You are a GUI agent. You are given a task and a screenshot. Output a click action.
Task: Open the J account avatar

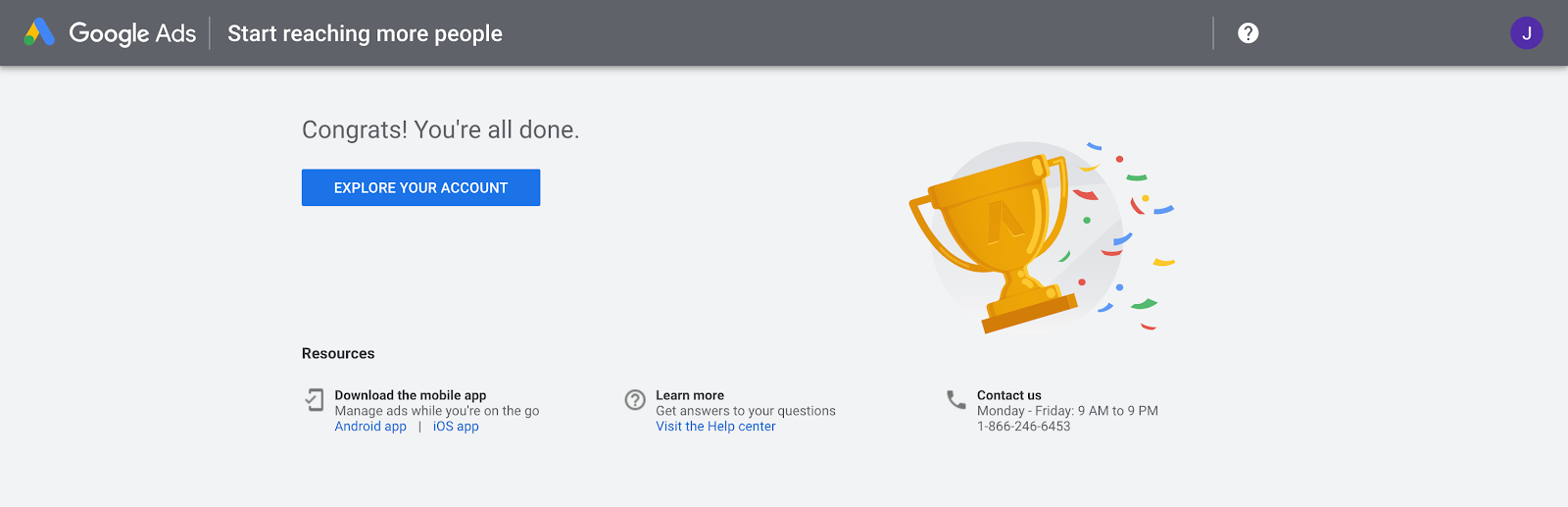pos(1526,33)
